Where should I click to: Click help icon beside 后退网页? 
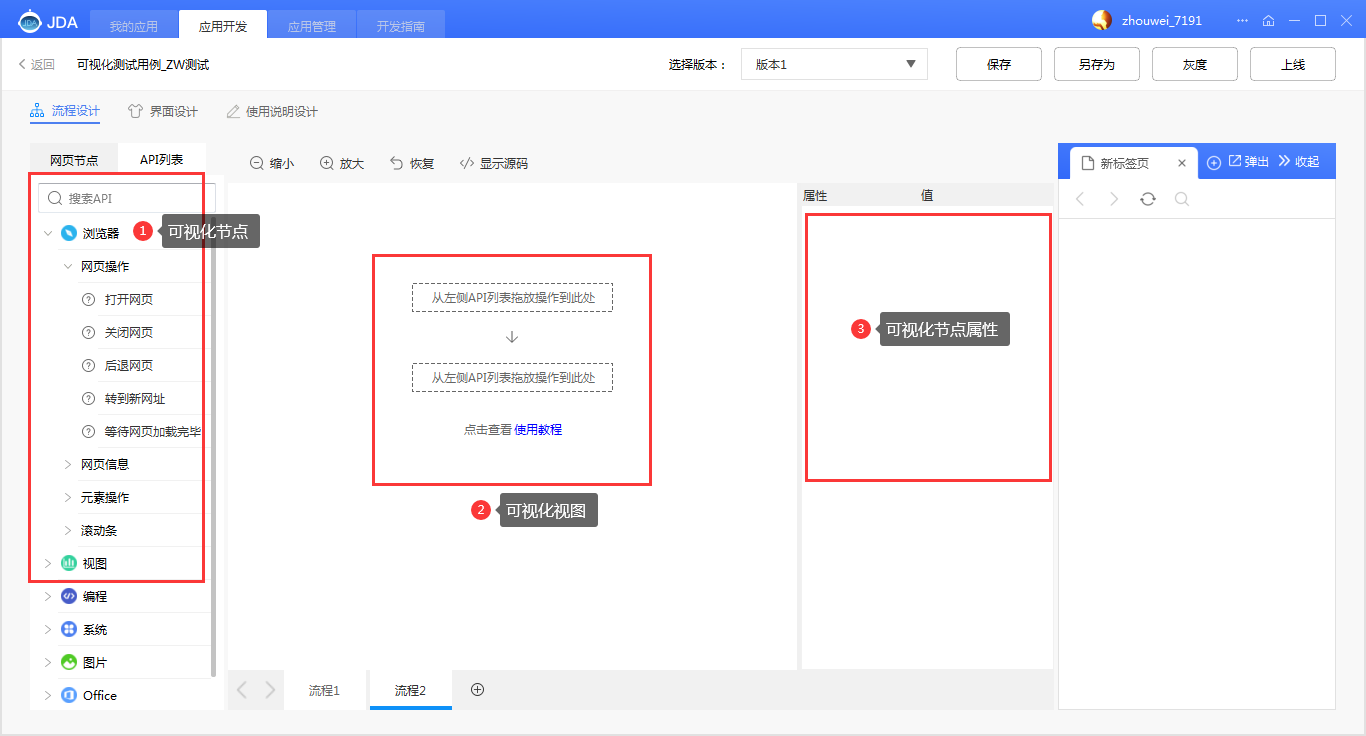coord(88,365)
